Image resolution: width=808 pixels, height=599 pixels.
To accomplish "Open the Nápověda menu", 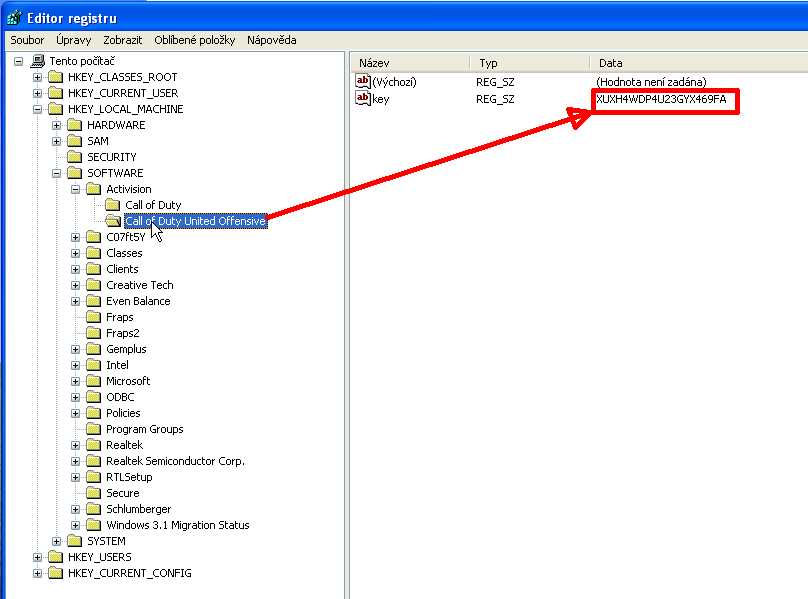I will [x=272, y=40].
